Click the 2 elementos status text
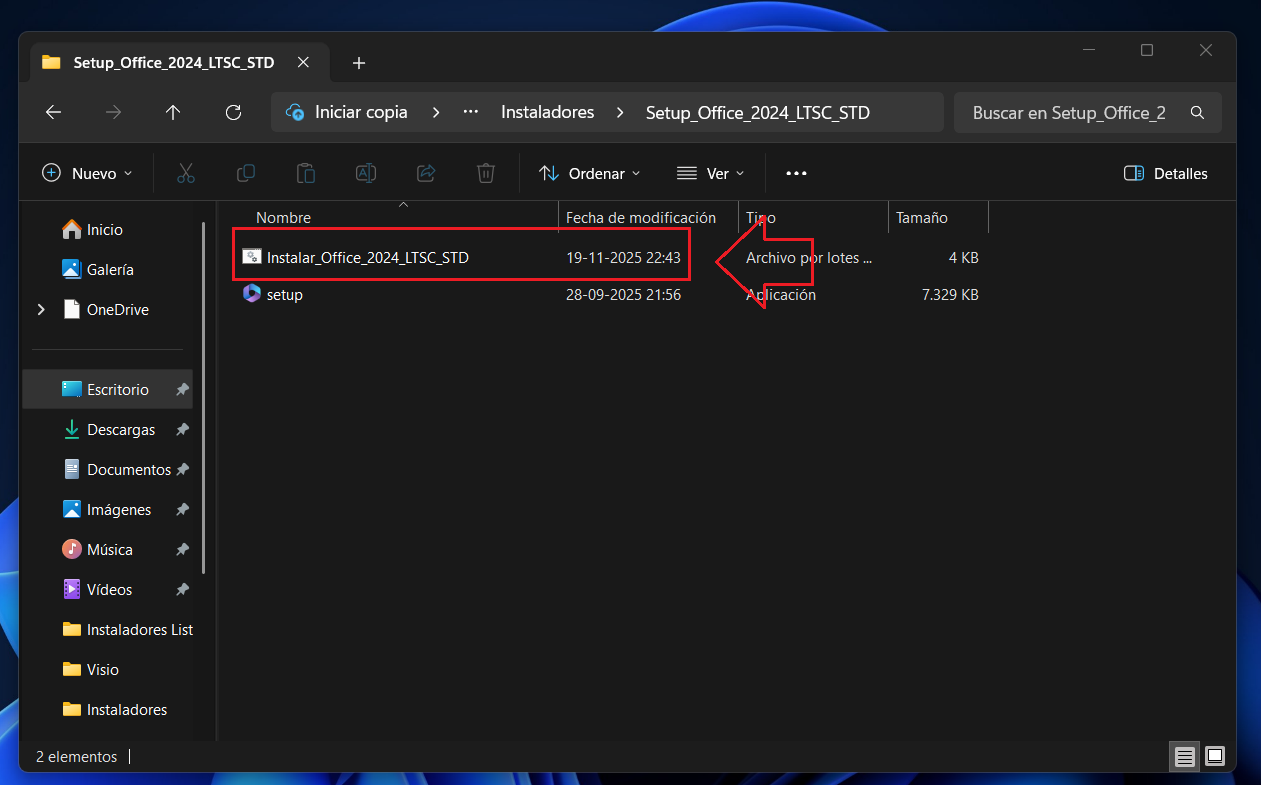 (x=76, y=757)
